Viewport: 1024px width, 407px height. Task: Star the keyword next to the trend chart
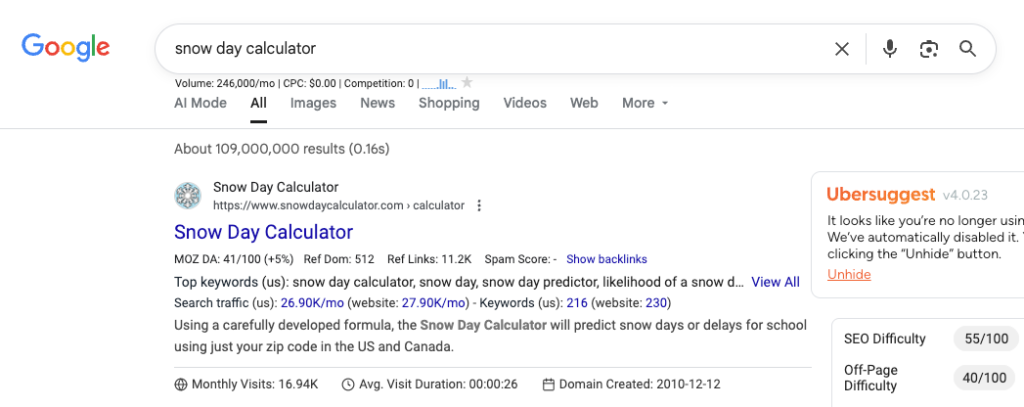pos(466,83)
